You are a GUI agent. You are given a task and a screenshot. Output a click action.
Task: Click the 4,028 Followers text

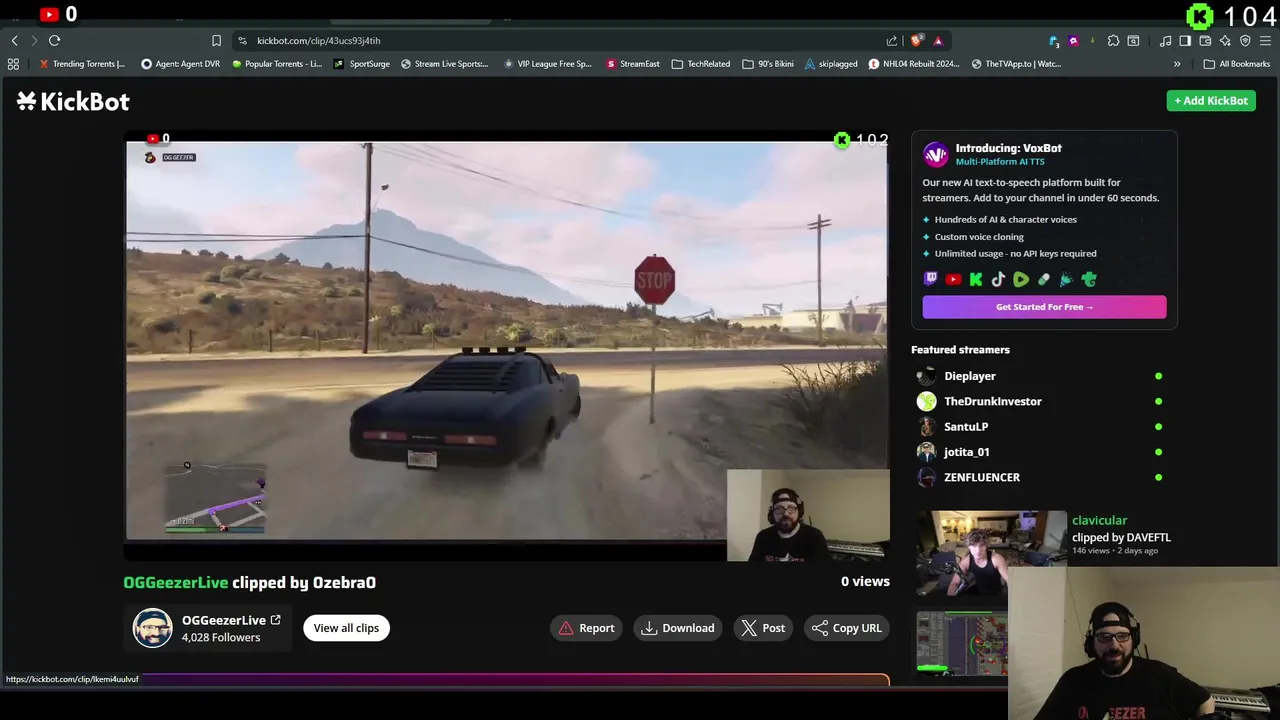pos(221,637)
